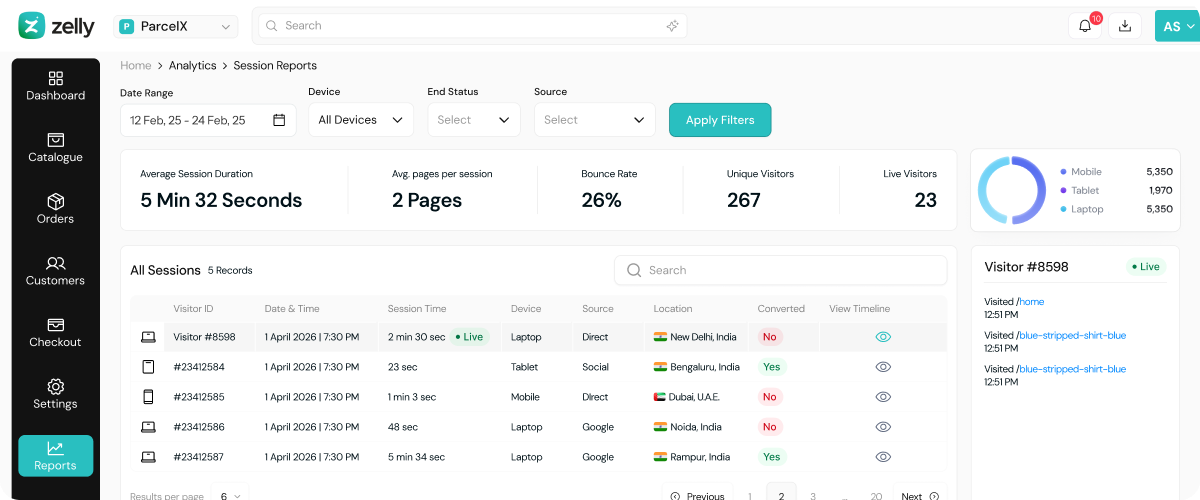This screenshot has width=1200, height=500.
Task: Click tablet device icon for #23412584
Action: pyautogui.click(x=148, y=367)
